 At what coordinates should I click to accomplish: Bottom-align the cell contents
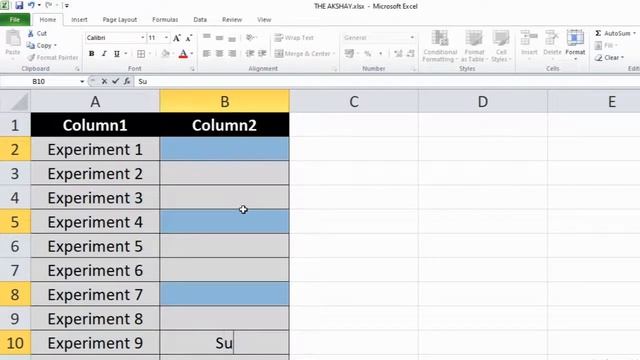(232, 38)
